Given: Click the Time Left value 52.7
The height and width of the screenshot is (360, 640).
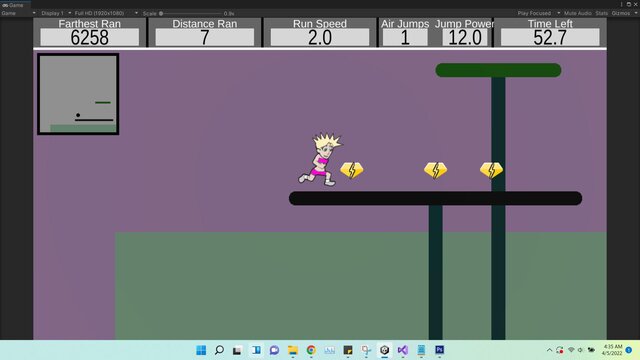Looking at the screenshot, I should (x=550, y=38).
